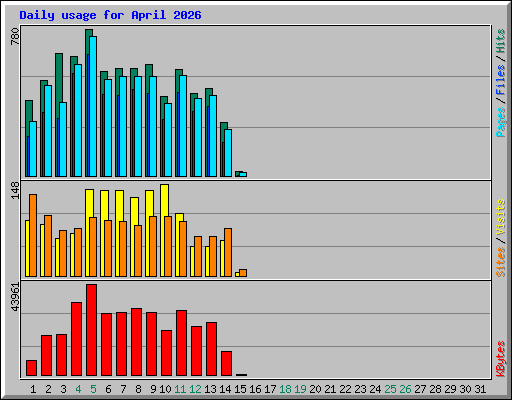Click the 'Daily usage for April 2026' title
Image resolution: width=512 pixels, height=400 pixels.
point(110,15)
